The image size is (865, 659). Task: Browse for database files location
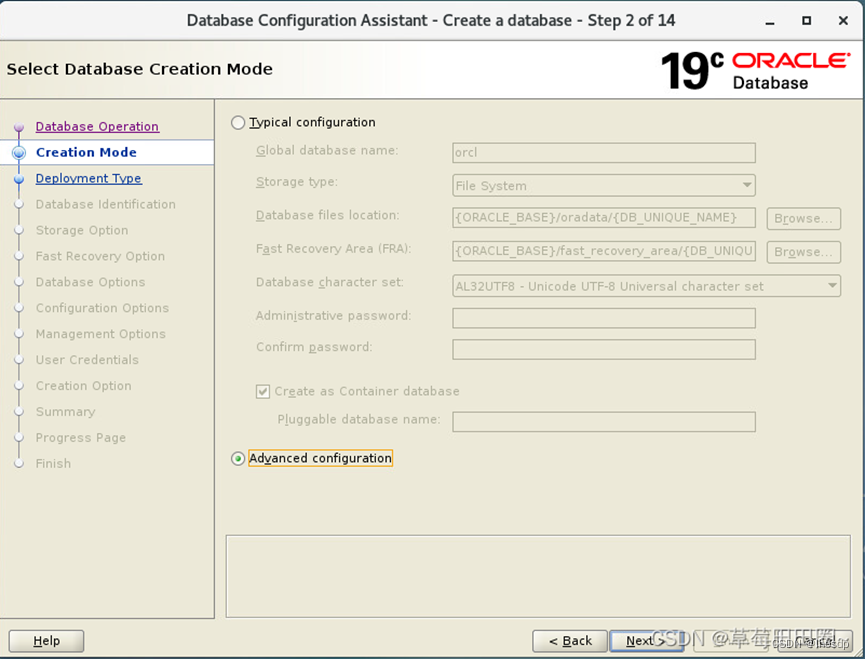pyautogui.click(x=803, y=218)
